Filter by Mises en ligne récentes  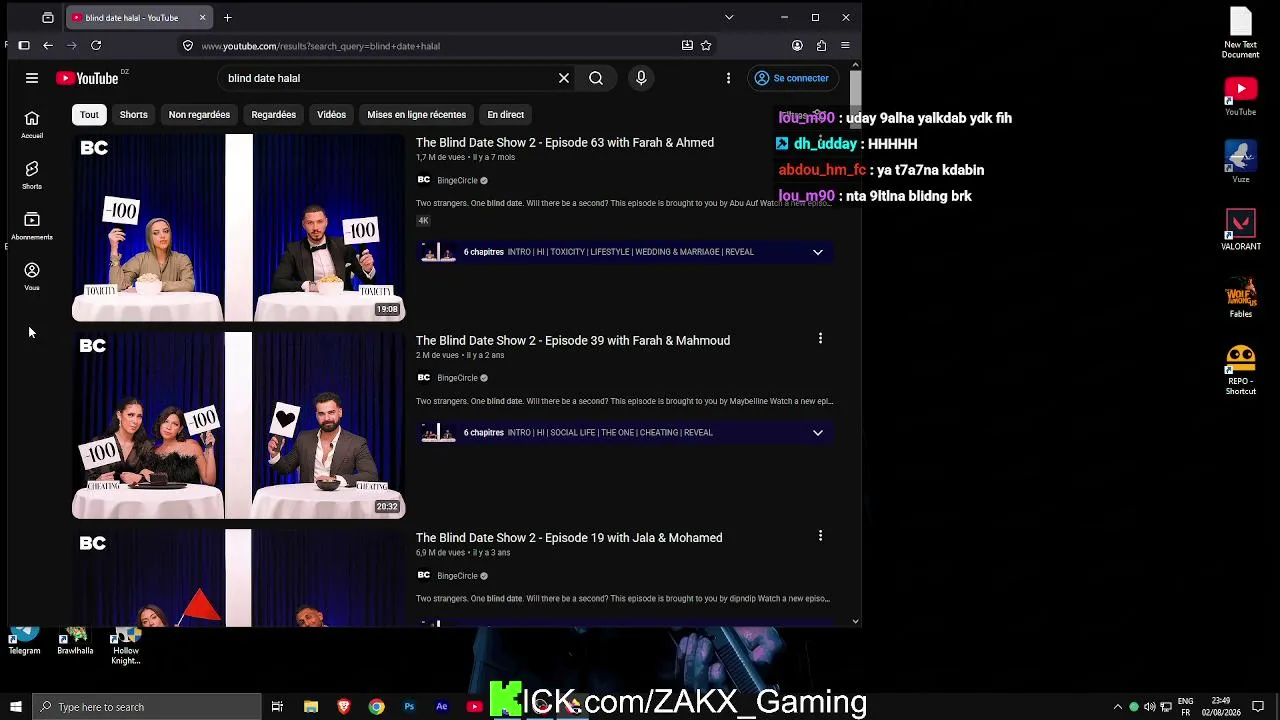tap(416, 114)
